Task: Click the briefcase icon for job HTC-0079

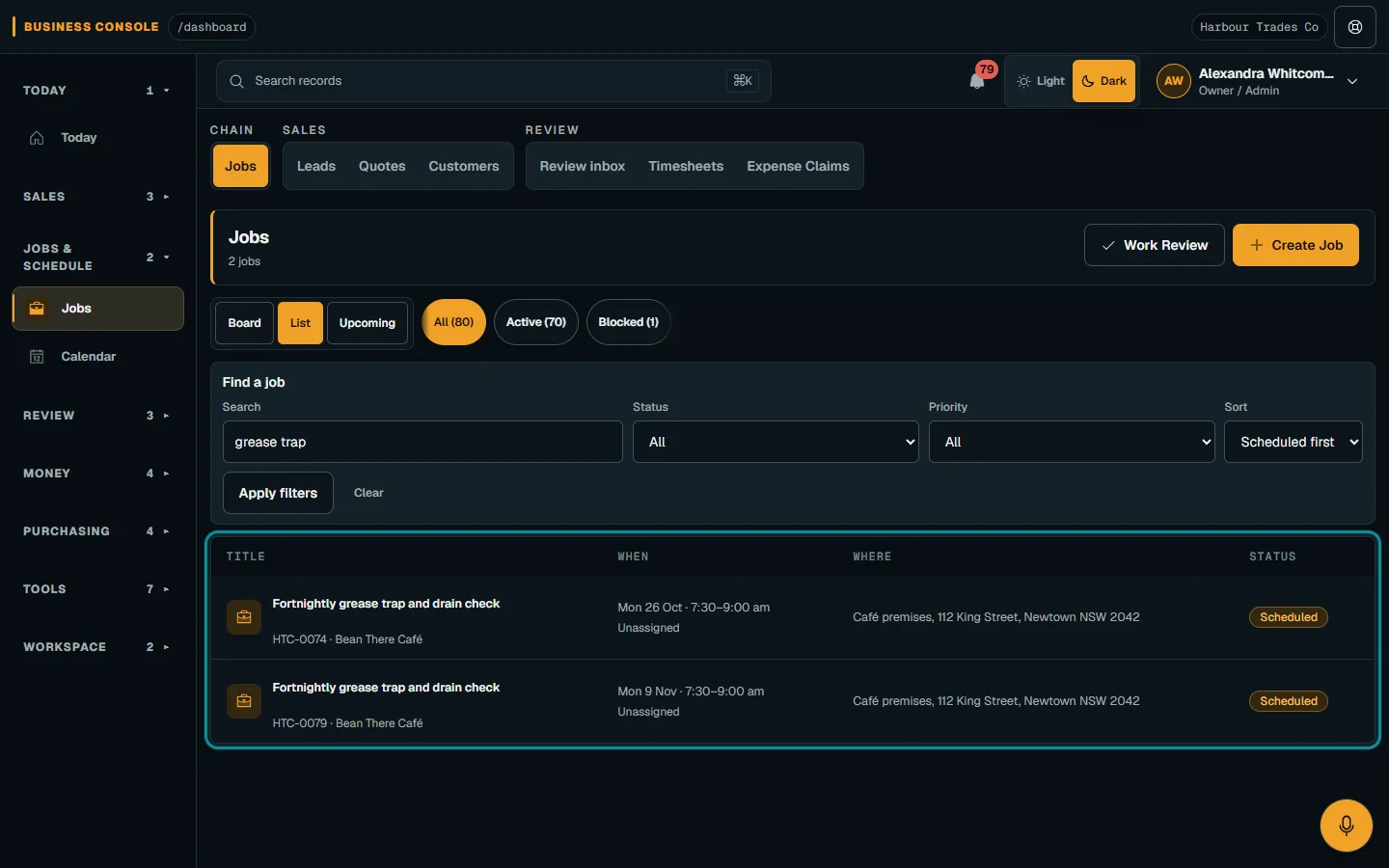Action: (x=244, y=701)
